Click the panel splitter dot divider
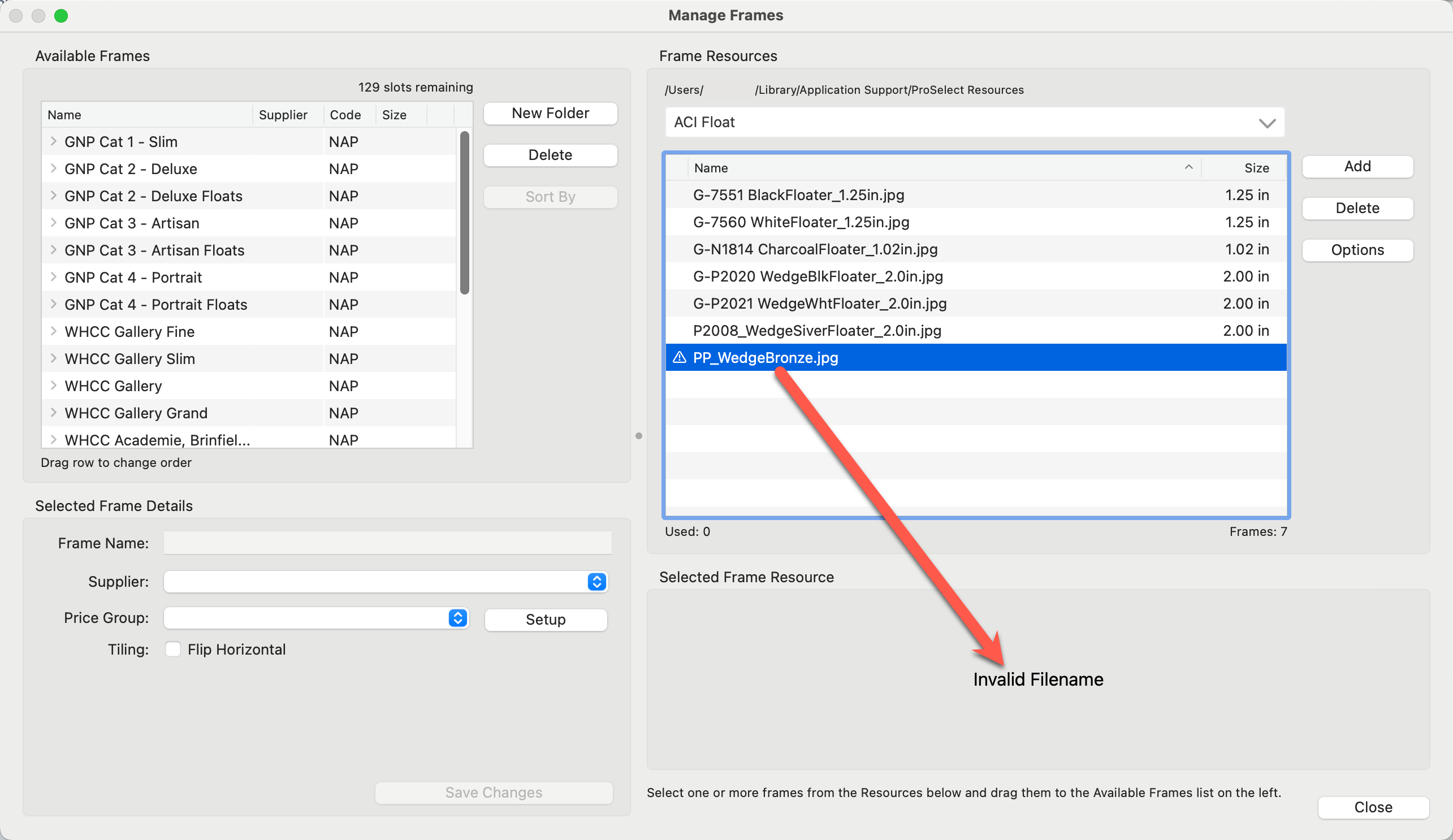This screenshot has height=840, width=1453. click(x=638, y=436)
